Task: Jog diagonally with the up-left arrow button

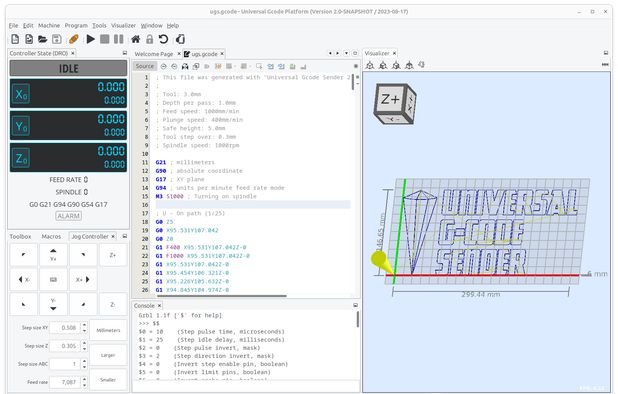Action: coord(24,255)
